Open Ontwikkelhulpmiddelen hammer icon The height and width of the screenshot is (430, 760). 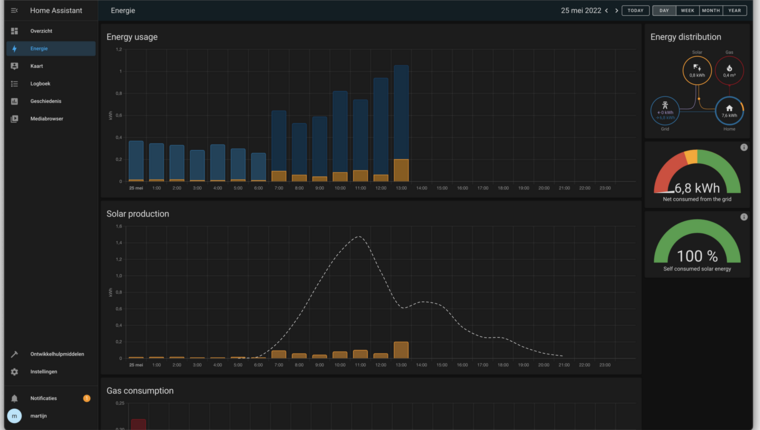point(14,354)
